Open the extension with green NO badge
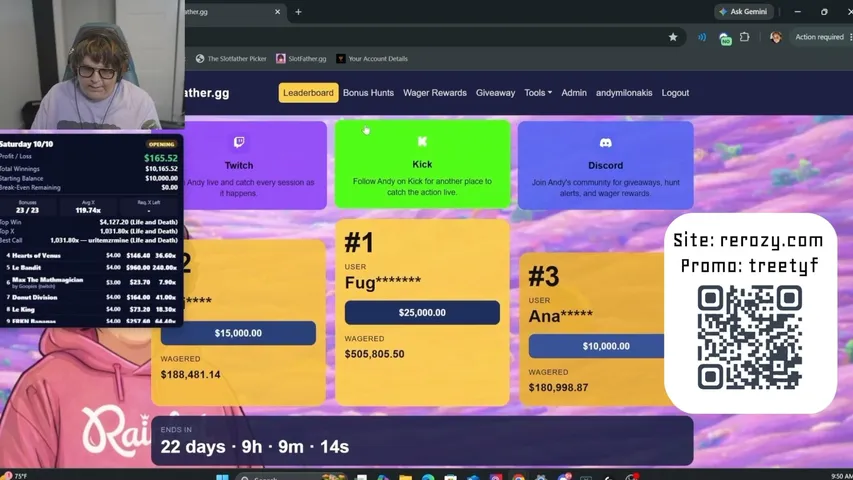Image resolution: width=853 pixels, height=480 pixels. [725, 38]
